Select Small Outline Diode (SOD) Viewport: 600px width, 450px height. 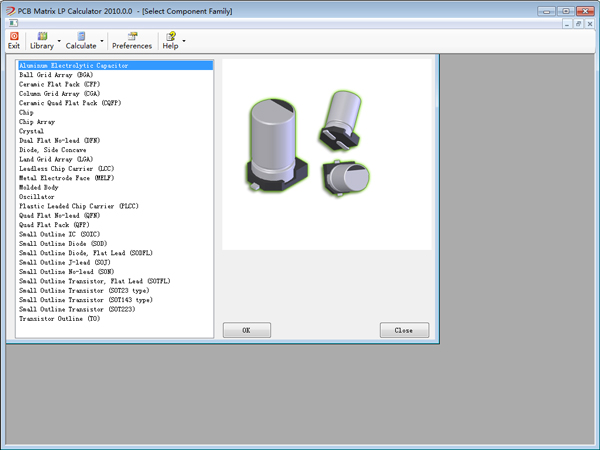click(115, 243)
